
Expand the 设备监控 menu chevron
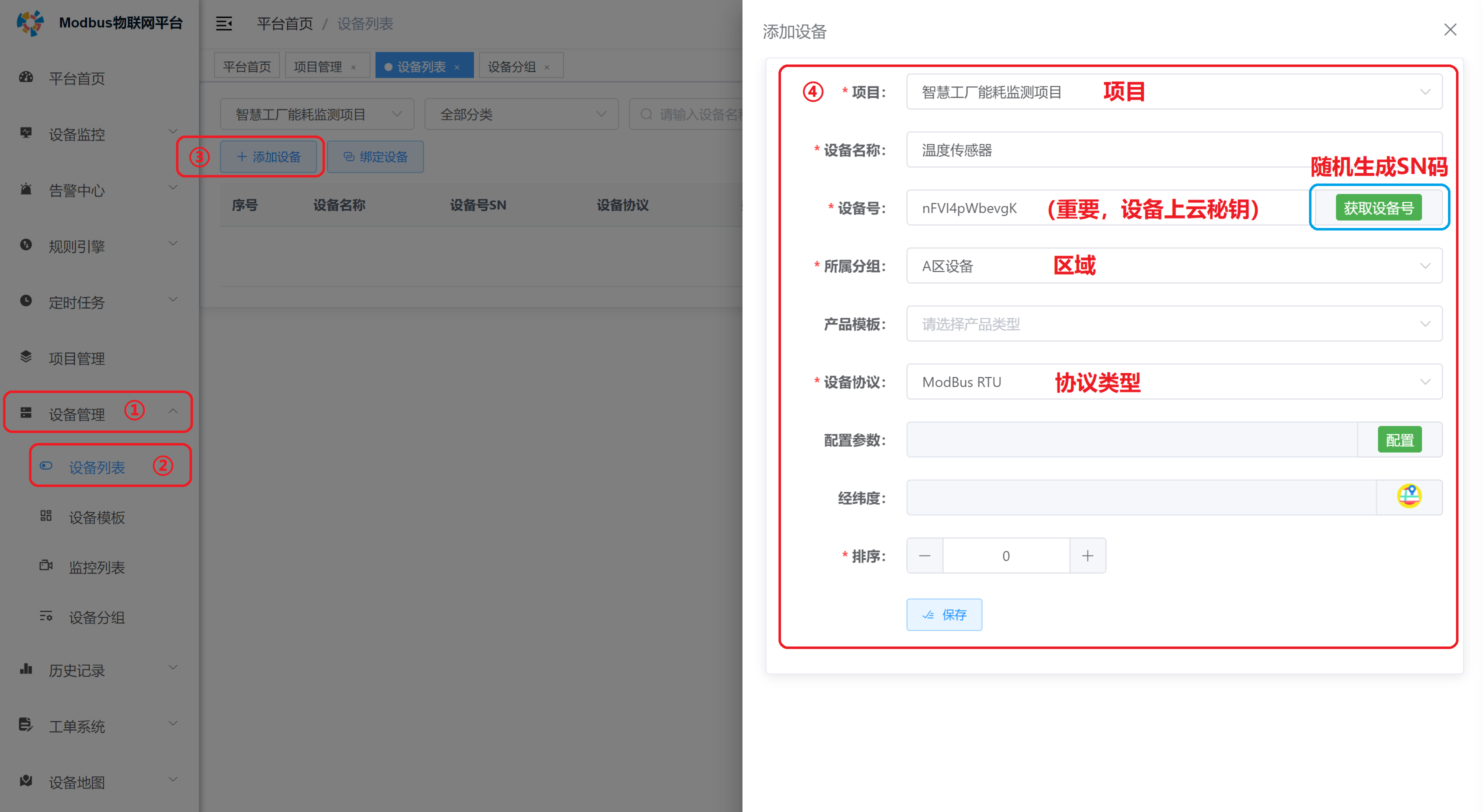pos(172,131)
